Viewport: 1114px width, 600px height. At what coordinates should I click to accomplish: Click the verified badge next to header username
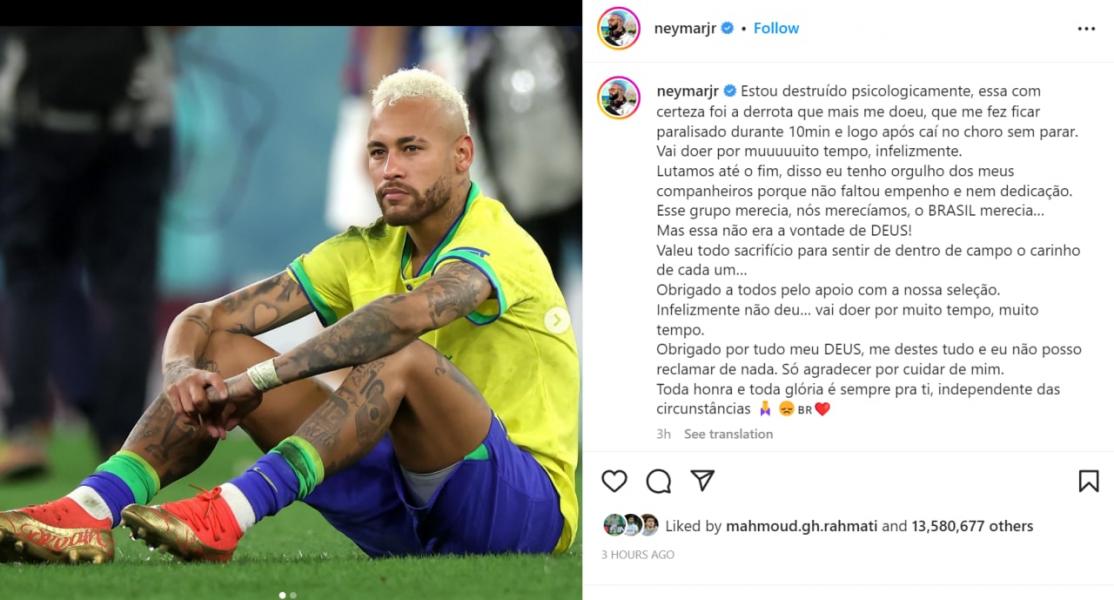tap(728, 28)
